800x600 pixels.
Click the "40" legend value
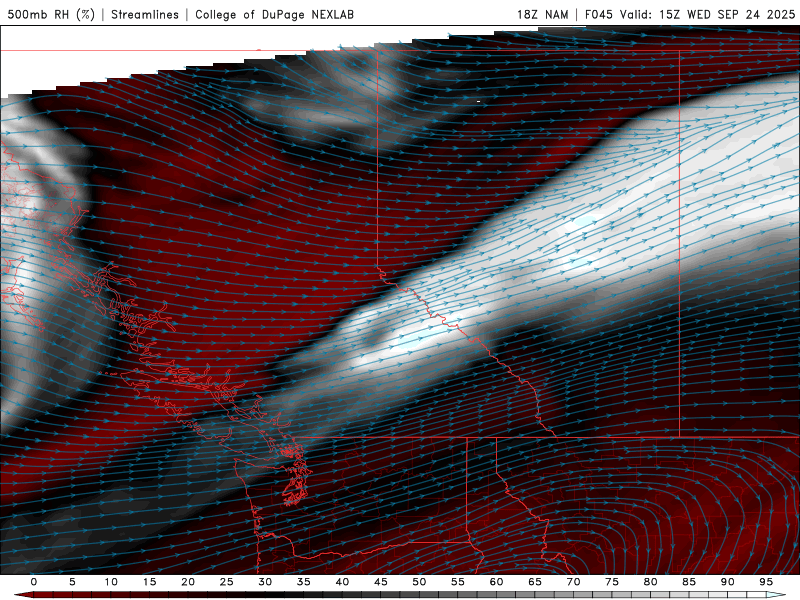coord(342,582)
